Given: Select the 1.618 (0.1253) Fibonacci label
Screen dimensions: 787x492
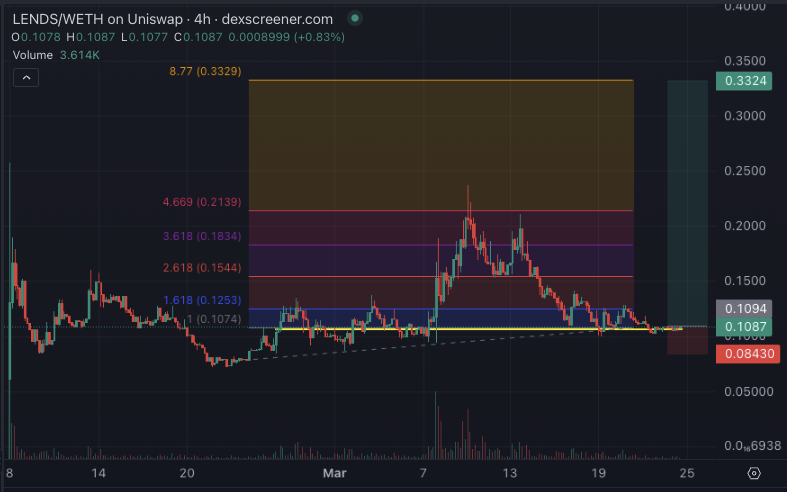Looking at the screenshot, I should [202, 300].
